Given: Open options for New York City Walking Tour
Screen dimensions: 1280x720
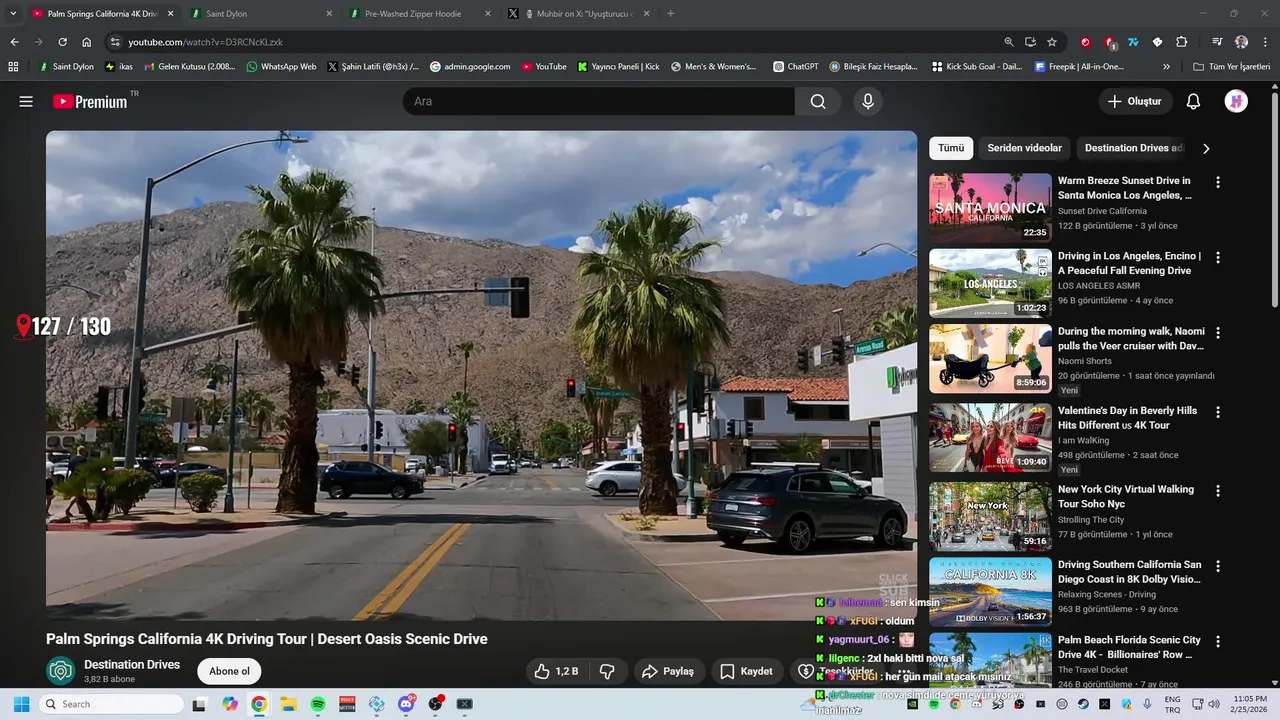Looking at the screenshot, I should point(1218,490).
